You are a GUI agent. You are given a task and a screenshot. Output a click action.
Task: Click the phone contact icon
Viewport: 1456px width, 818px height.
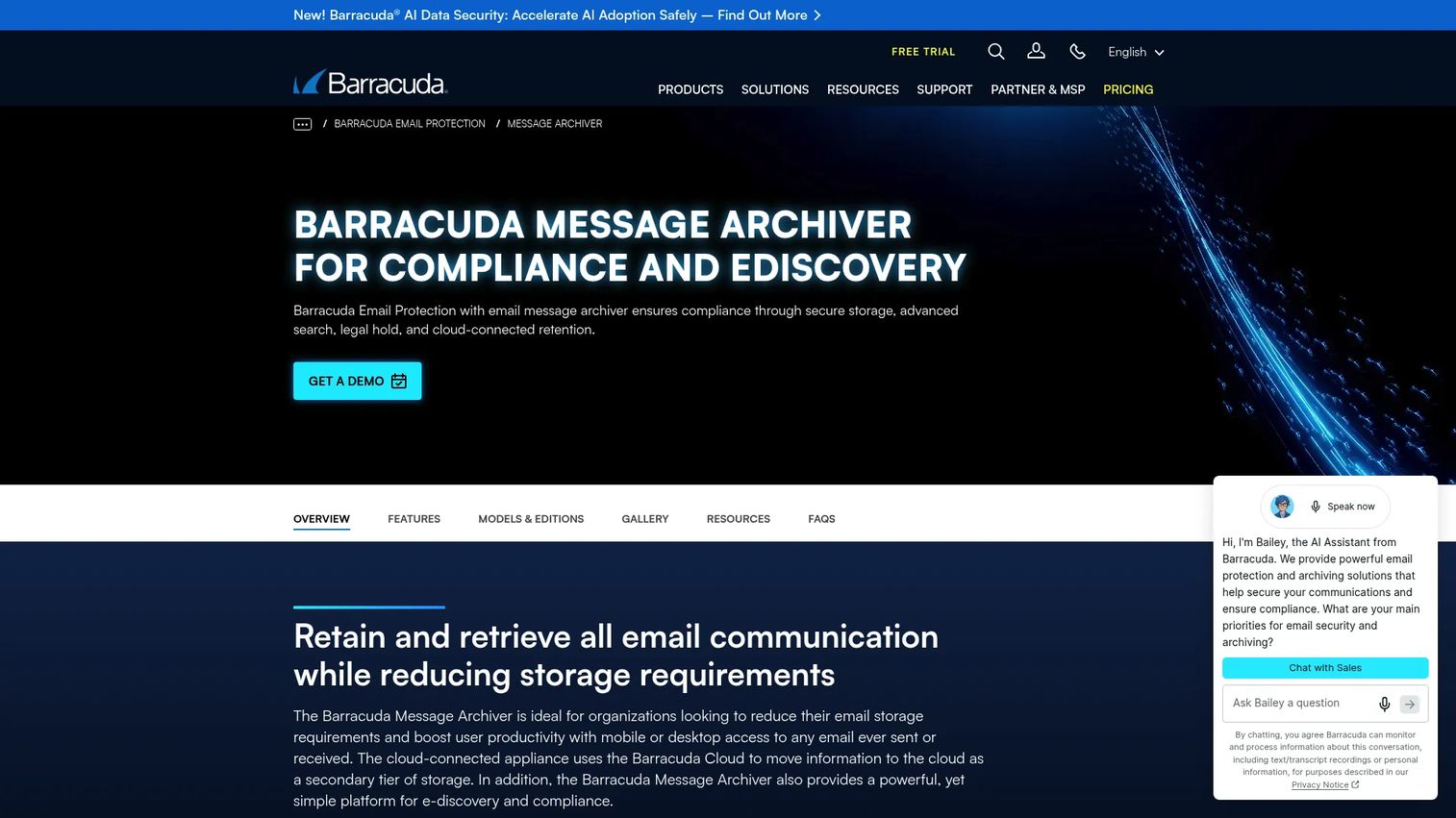1078,52
